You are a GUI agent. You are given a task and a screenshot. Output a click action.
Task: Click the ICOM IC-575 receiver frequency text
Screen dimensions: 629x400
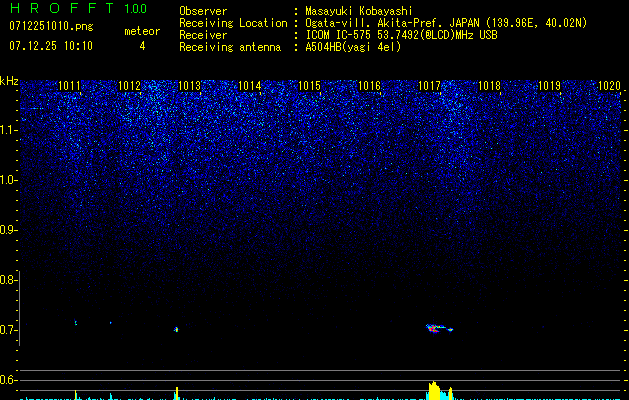401,35
